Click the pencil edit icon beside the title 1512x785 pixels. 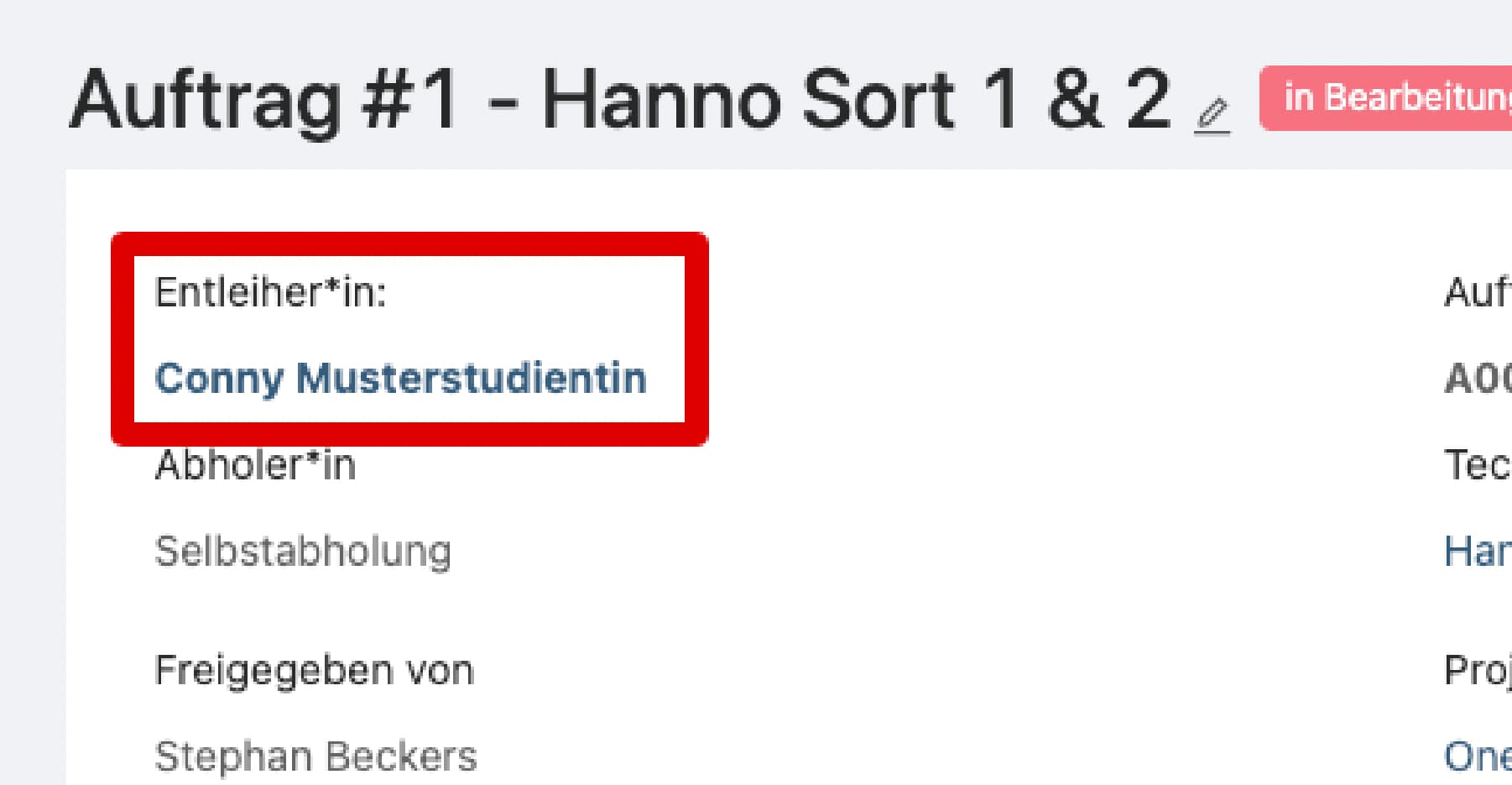click(1212, 116)
